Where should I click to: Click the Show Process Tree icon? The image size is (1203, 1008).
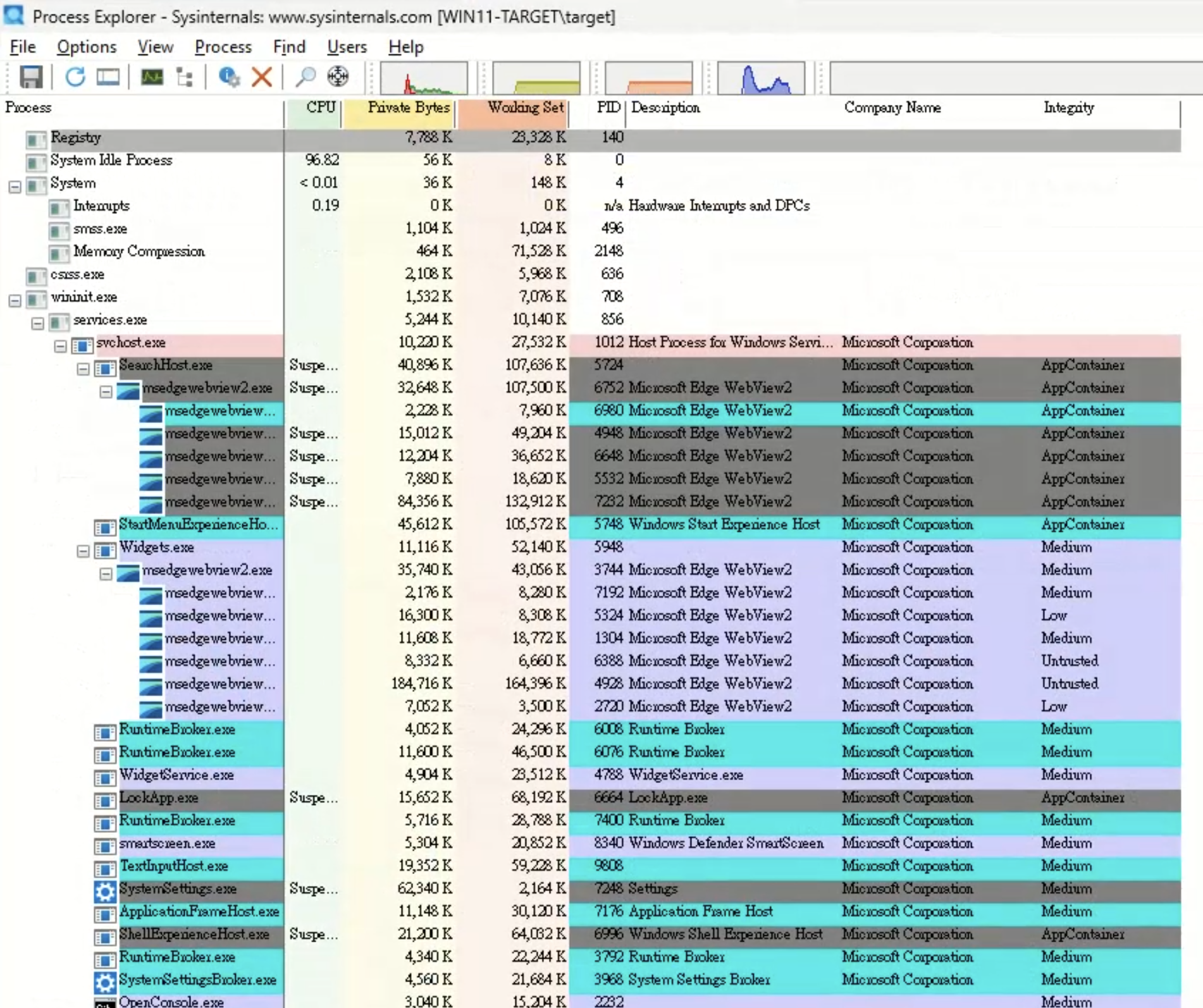(185, 77)
